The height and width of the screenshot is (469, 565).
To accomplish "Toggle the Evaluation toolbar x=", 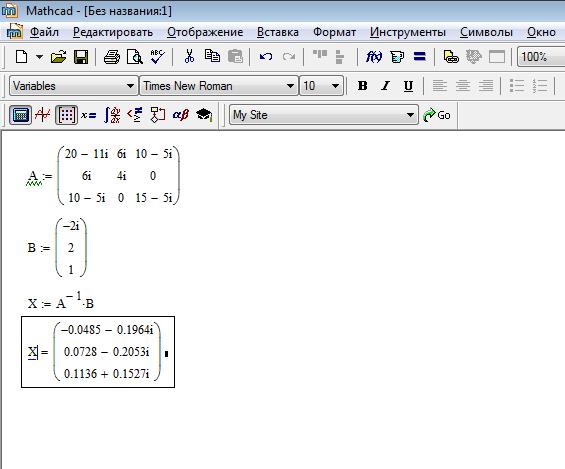I will point(89,115).
